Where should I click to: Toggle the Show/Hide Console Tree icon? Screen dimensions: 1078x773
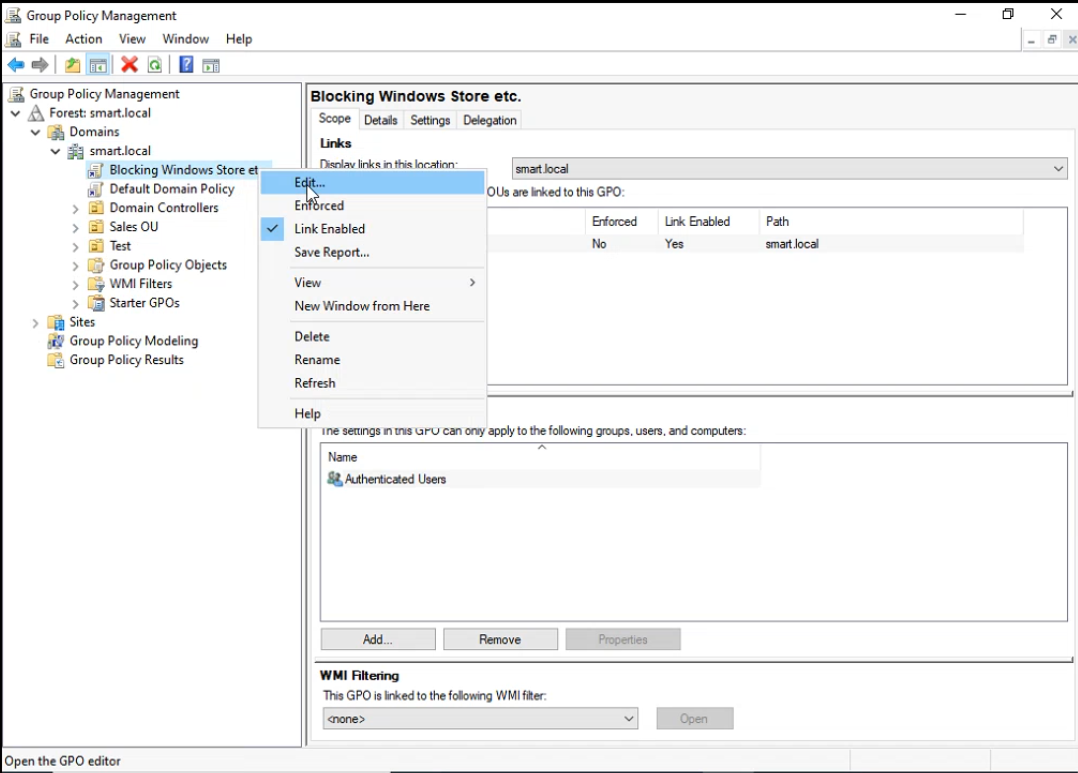click(98, 65)
